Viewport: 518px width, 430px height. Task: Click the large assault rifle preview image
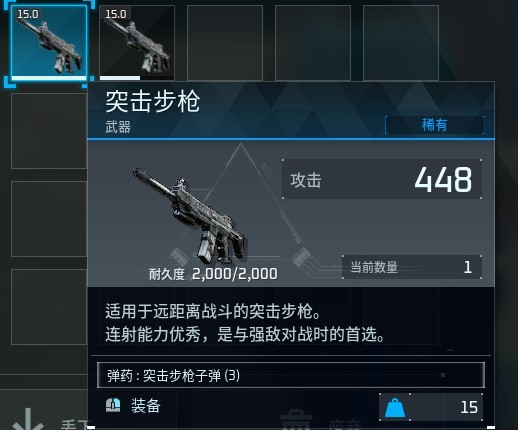point(189,216)
